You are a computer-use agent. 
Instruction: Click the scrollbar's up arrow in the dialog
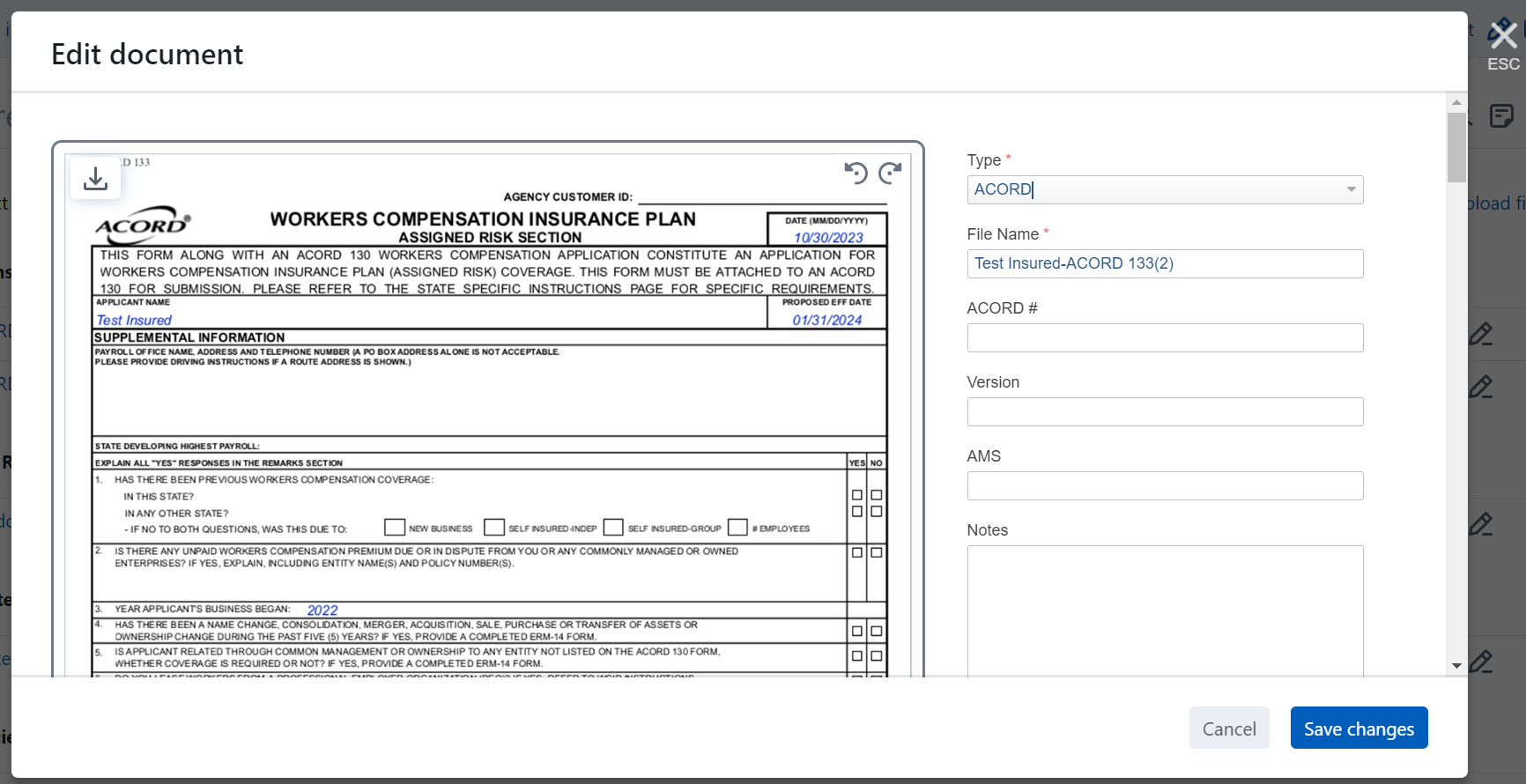1456,102
